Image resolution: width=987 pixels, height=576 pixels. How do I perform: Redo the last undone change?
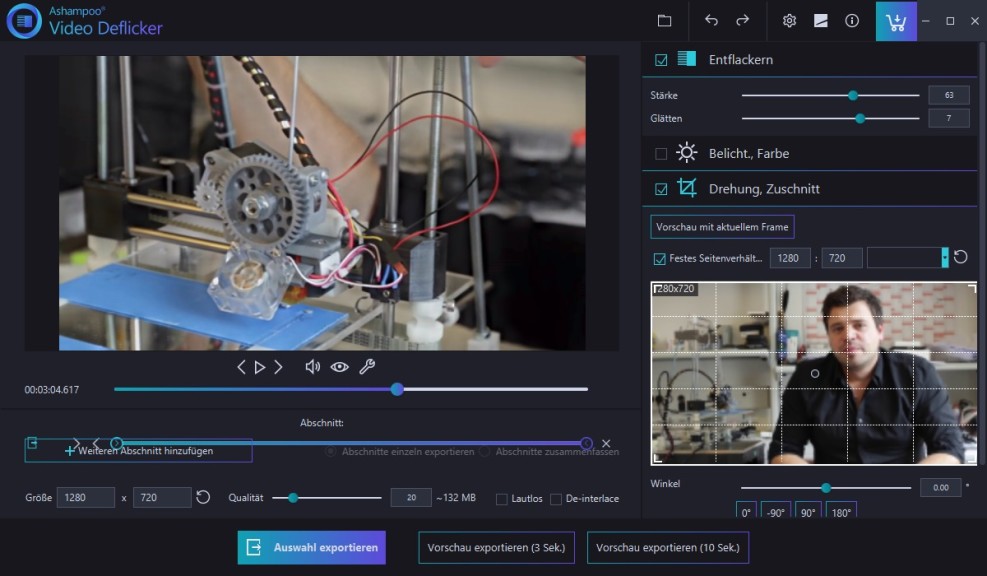[x=742, y=20]
